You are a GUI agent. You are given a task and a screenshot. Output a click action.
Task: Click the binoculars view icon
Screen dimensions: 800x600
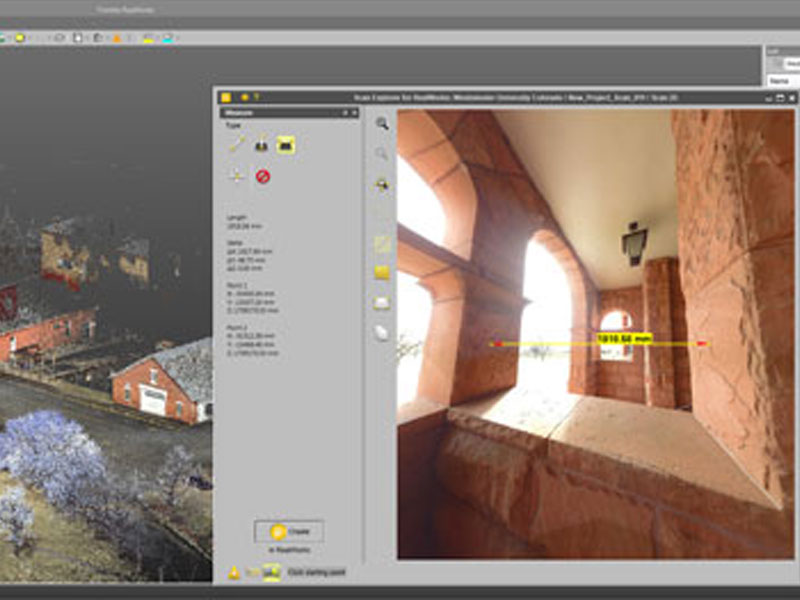[x=382, y=185]
